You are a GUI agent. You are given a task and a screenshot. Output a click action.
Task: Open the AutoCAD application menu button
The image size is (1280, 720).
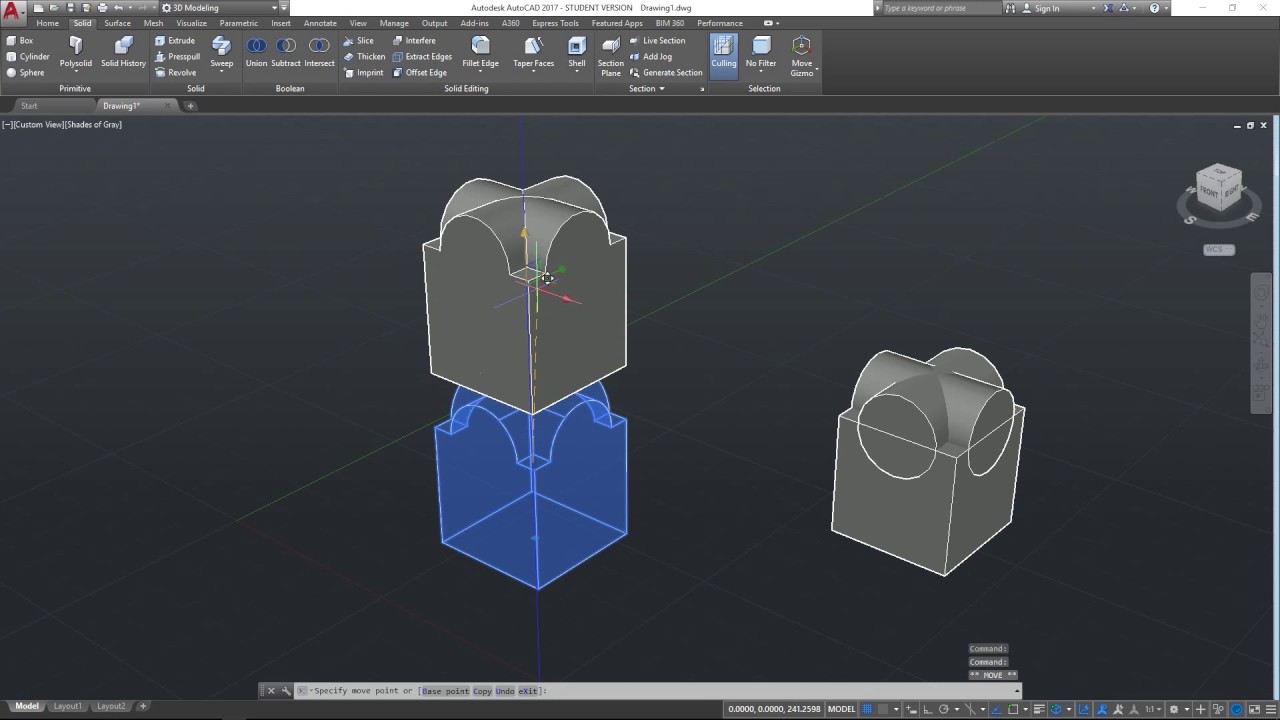click(x=12, y=11)
